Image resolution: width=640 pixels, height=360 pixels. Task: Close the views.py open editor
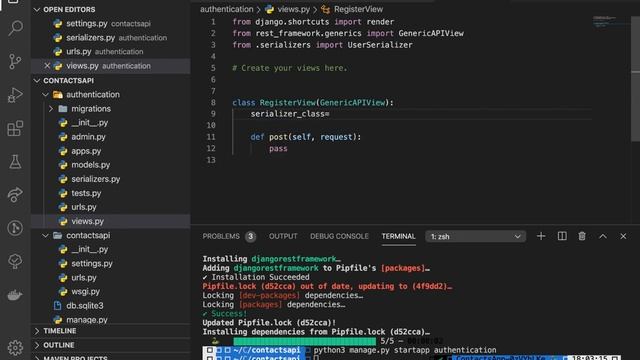(x=47, y=66)
